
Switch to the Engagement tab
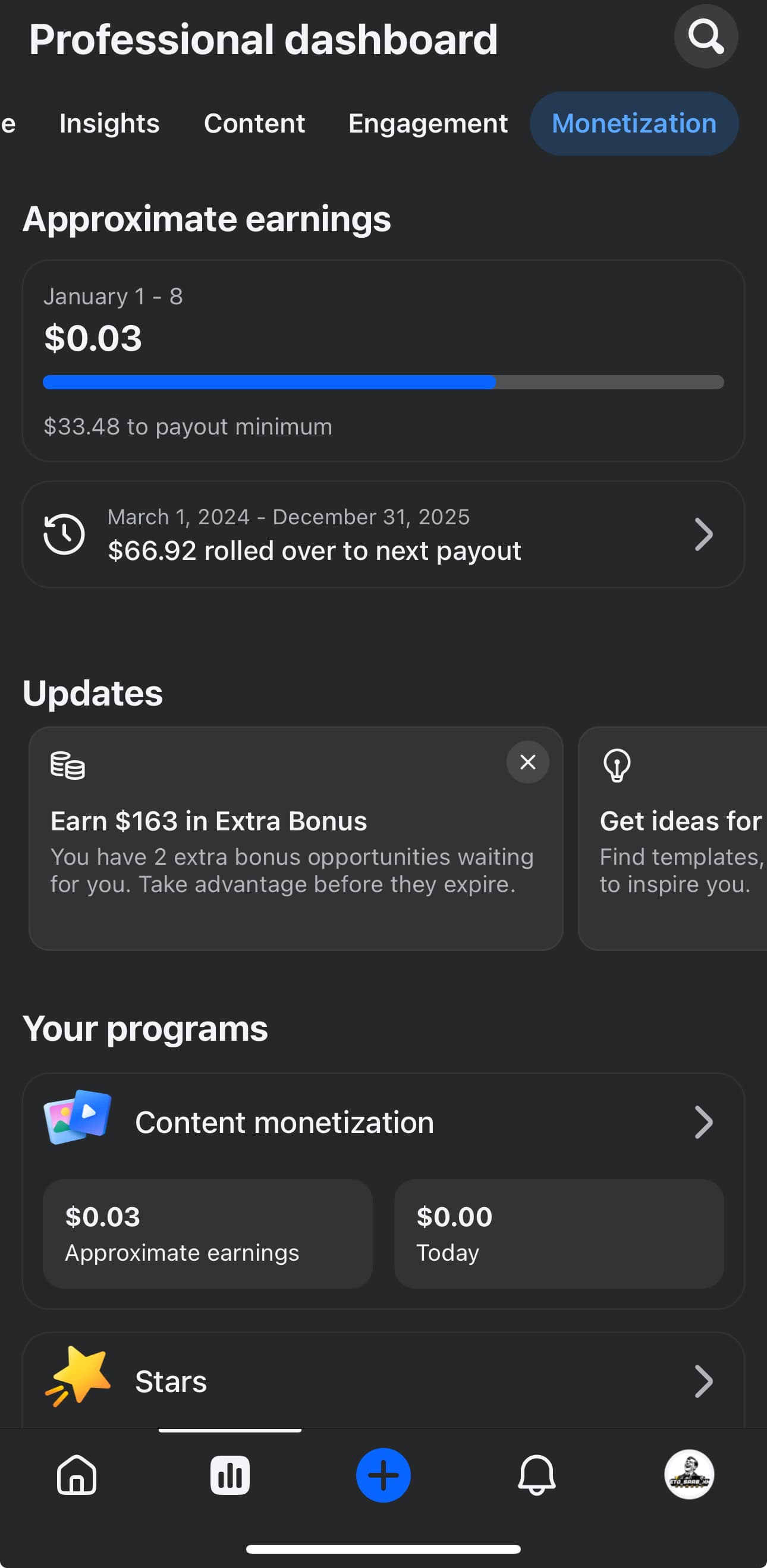click(x=427, y=124)
